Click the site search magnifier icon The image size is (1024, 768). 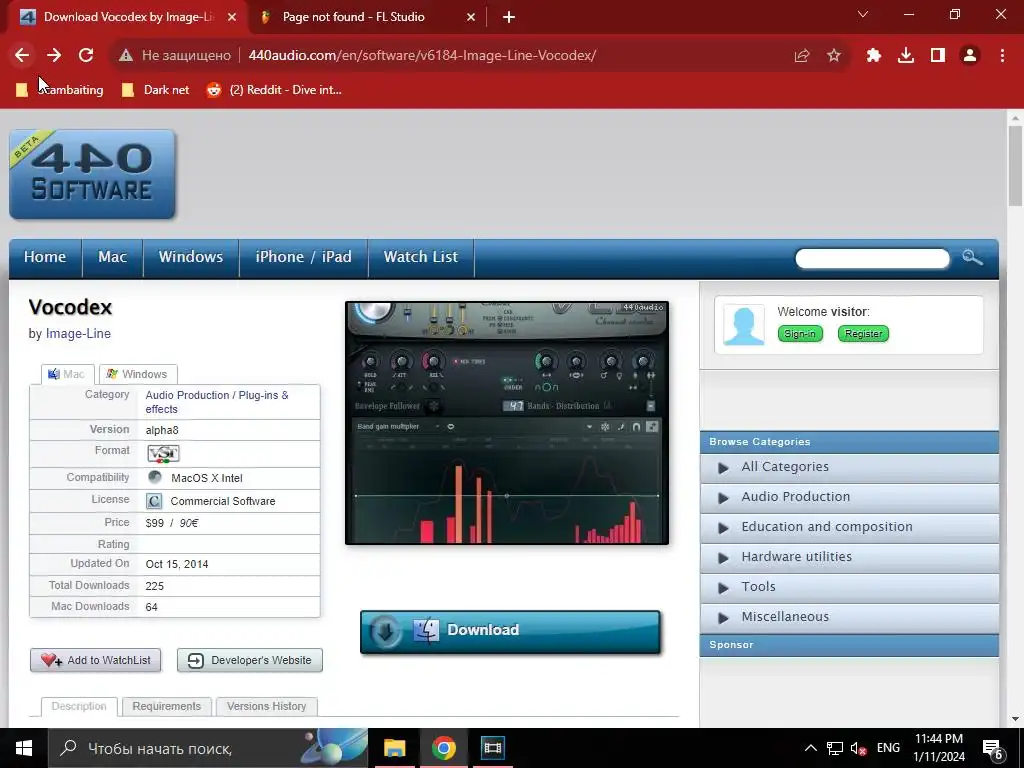tap(972, 257)
